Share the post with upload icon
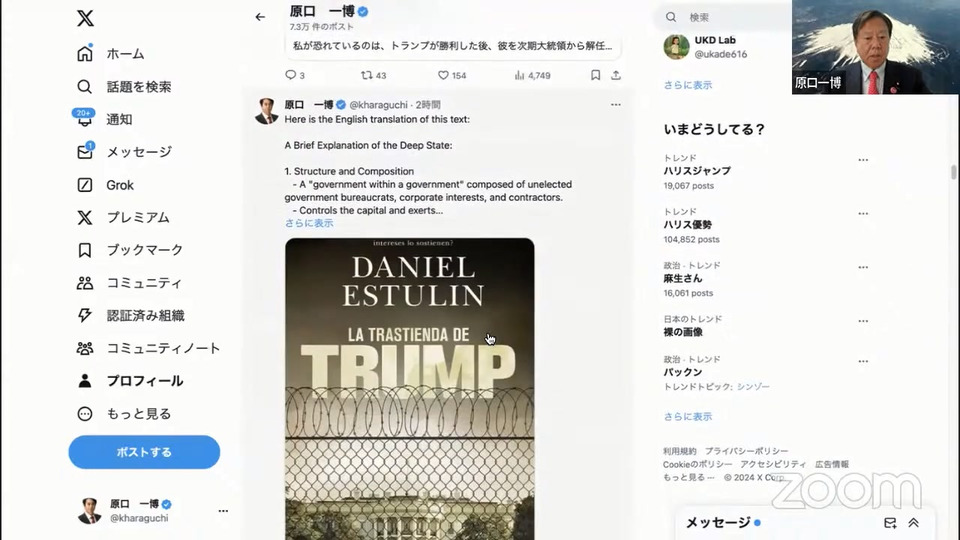The image size is (960, 540). [616, 75]
